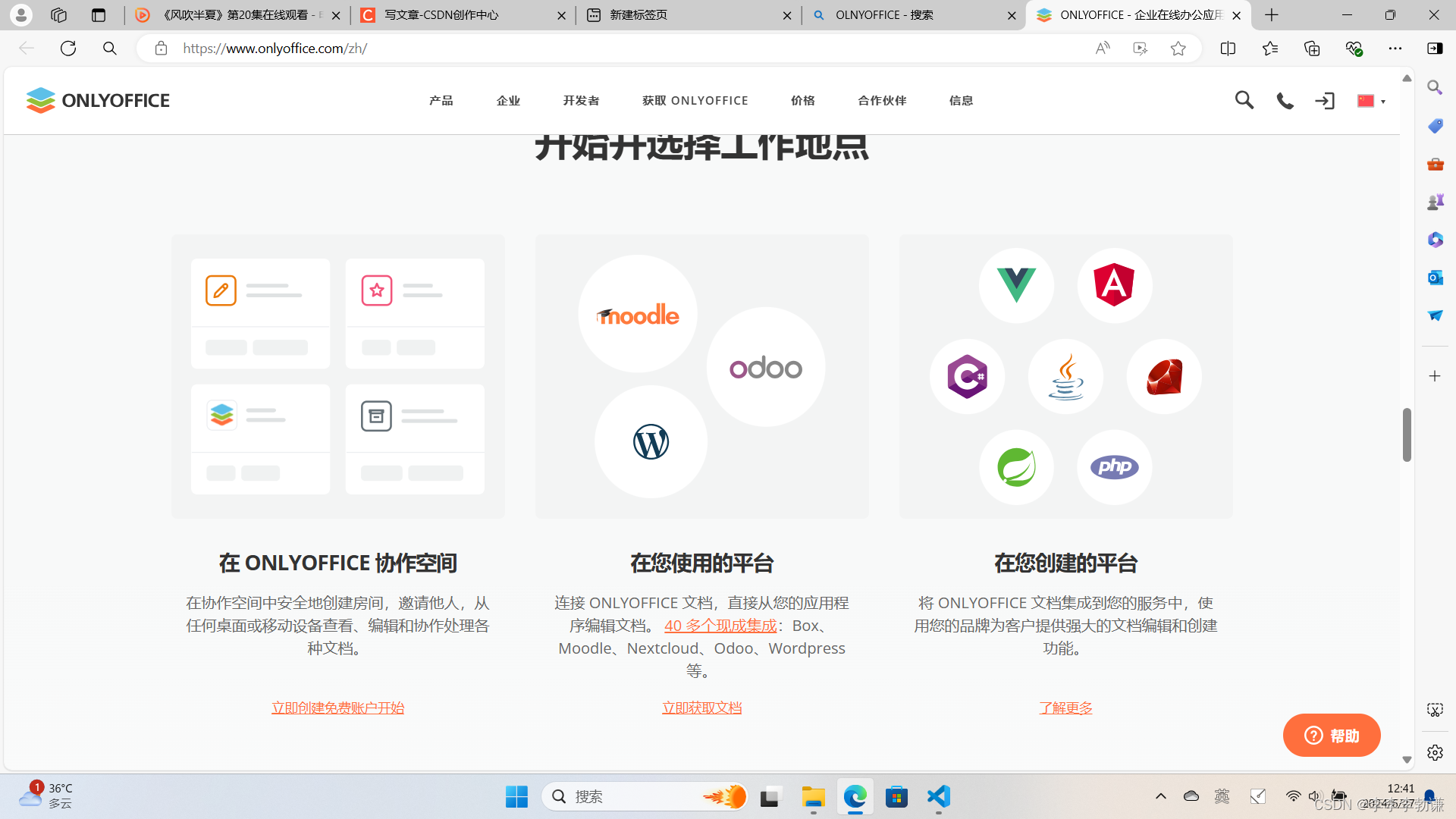The height and width of the screenshot is (819, 1456).
Task: Open the language flag dropdown
Action: [x=1371, y=101]
